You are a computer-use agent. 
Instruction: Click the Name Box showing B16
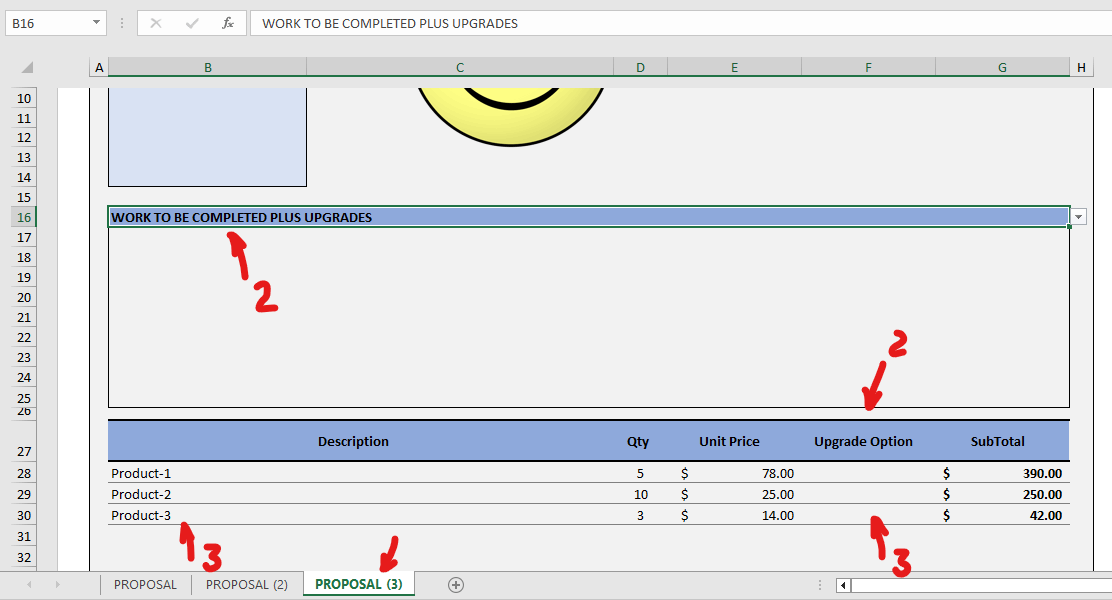coord(55,23)
